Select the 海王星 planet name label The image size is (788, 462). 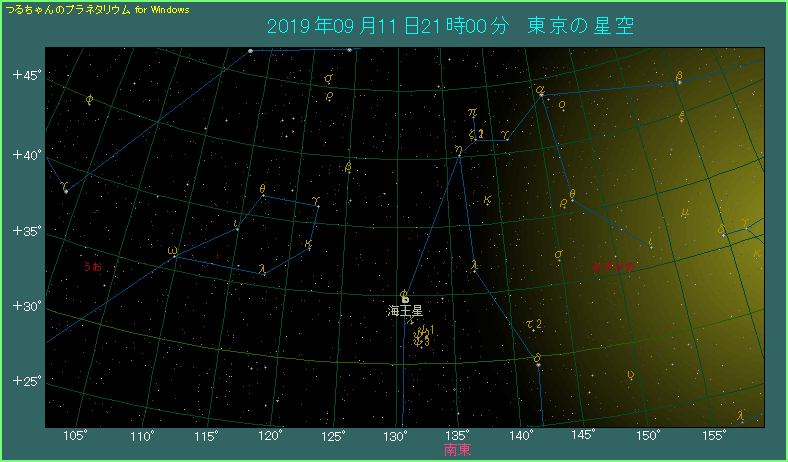pyautogui.click(x=406, y=312)
